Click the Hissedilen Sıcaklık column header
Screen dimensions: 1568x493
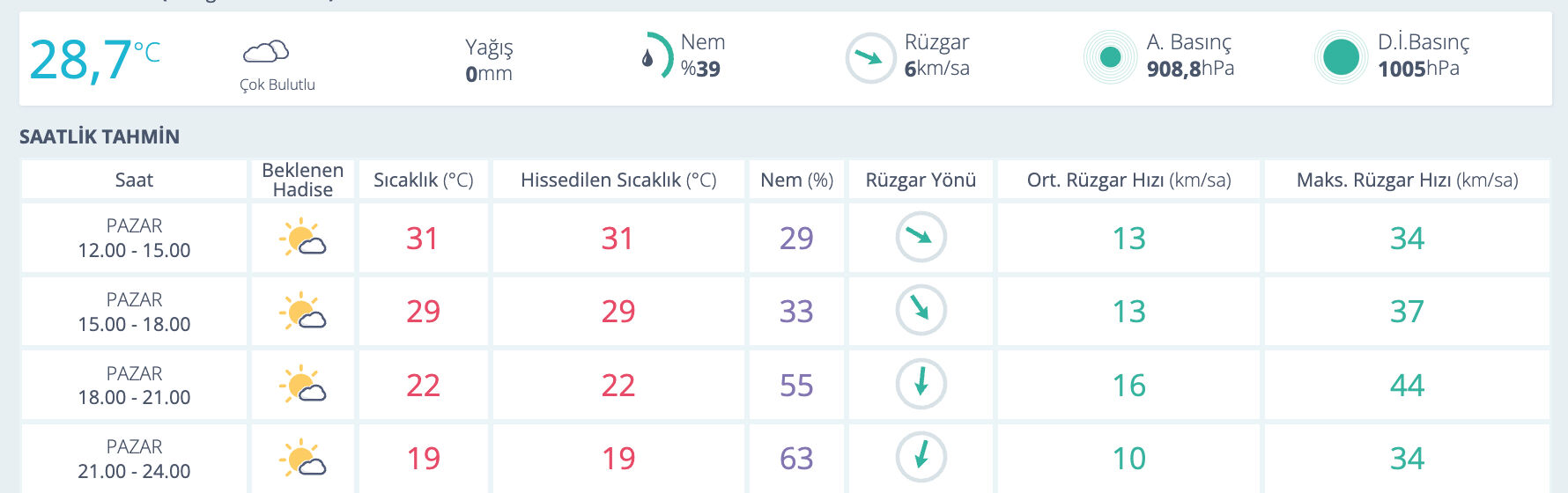pos(618,180)
